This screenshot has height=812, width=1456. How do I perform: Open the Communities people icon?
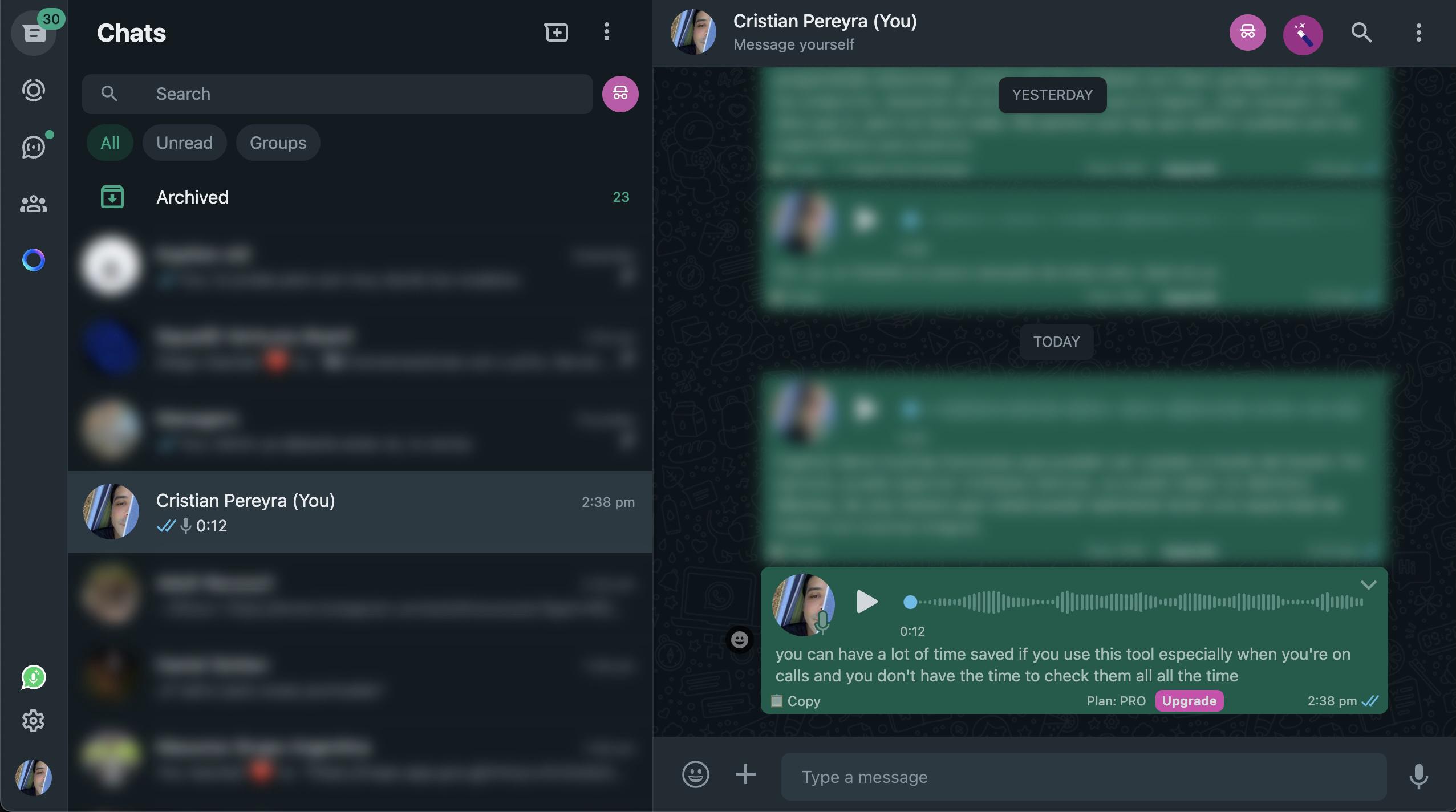(x=33, y=204)
